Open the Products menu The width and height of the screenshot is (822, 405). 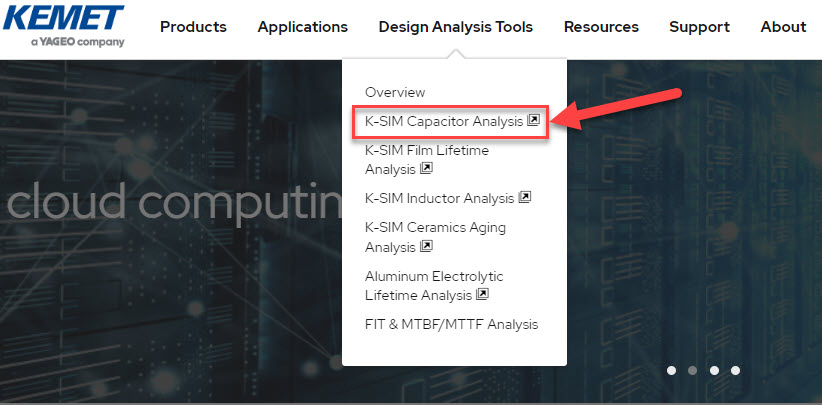coord(193,27)
